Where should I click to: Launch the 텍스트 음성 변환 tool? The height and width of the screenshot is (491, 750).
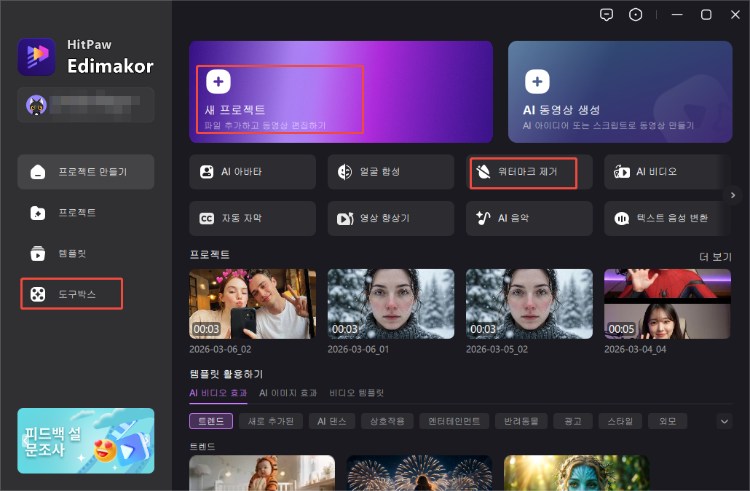(667, 218)
